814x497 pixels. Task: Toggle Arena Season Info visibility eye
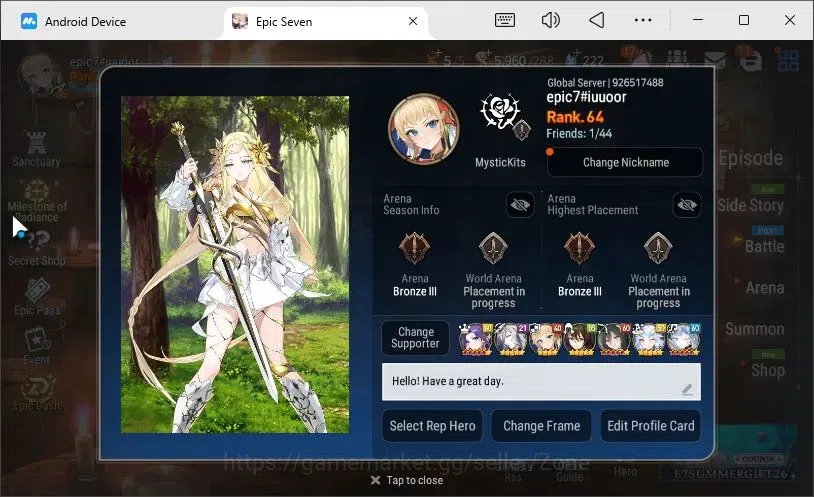(x=520, y=205)
